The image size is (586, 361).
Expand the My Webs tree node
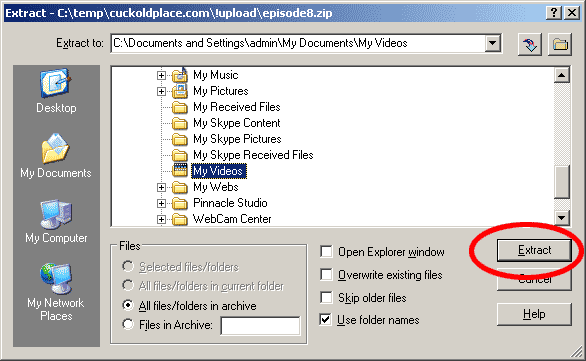161,187
